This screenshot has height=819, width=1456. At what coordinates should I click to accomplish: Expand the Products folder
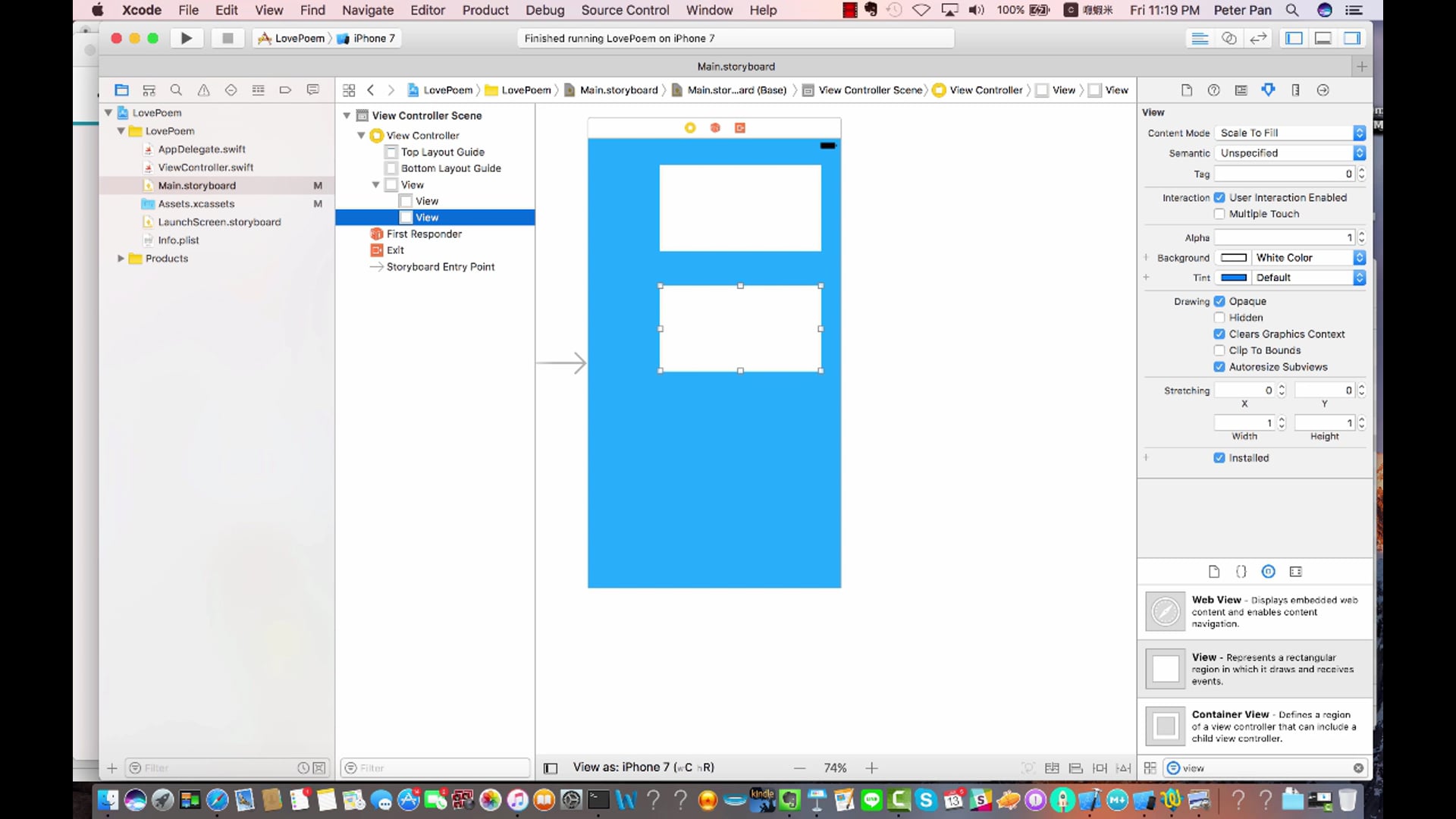121,259
